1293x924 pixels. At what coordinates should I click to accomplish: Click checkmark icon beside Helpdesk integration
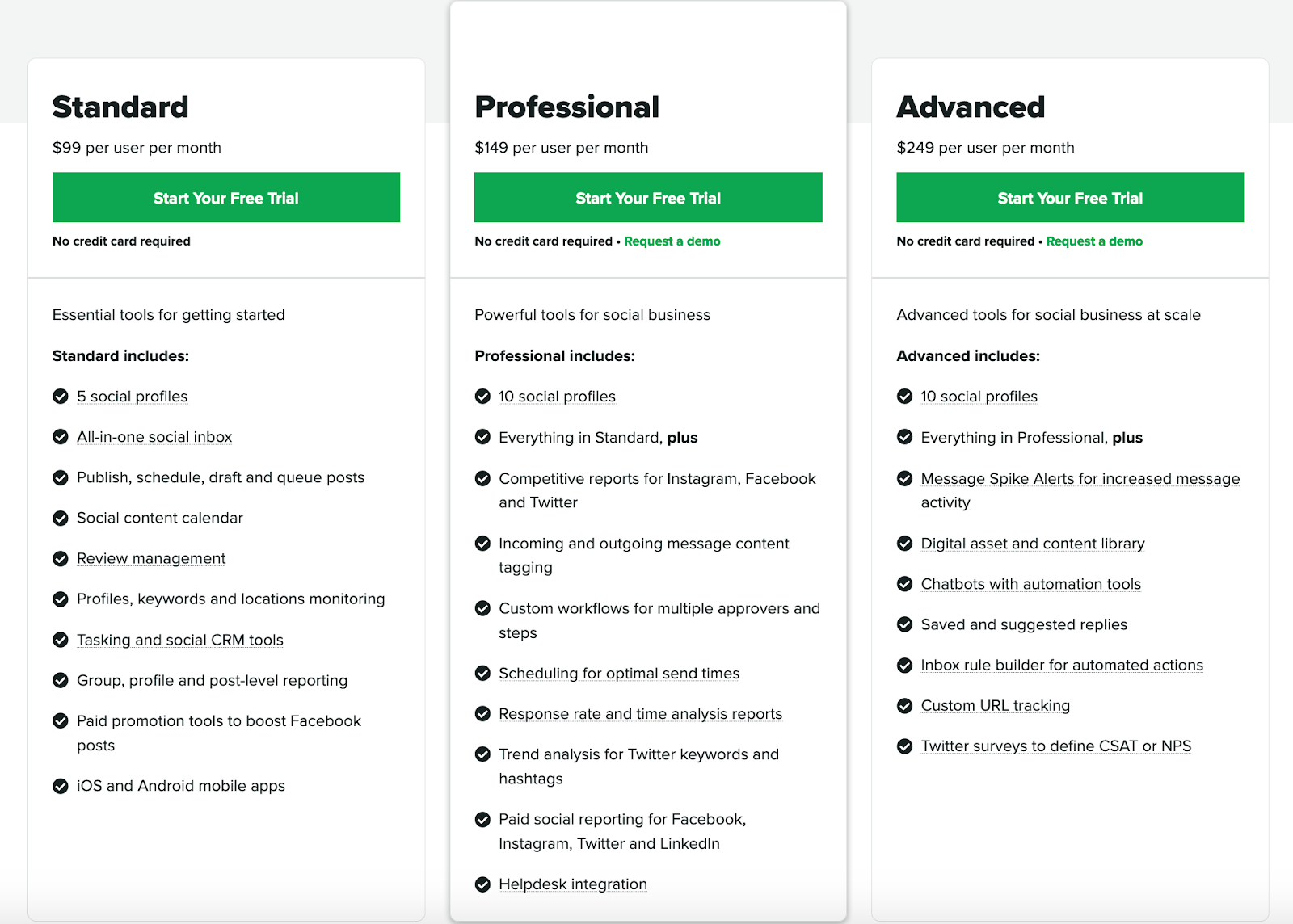(482, 884)
